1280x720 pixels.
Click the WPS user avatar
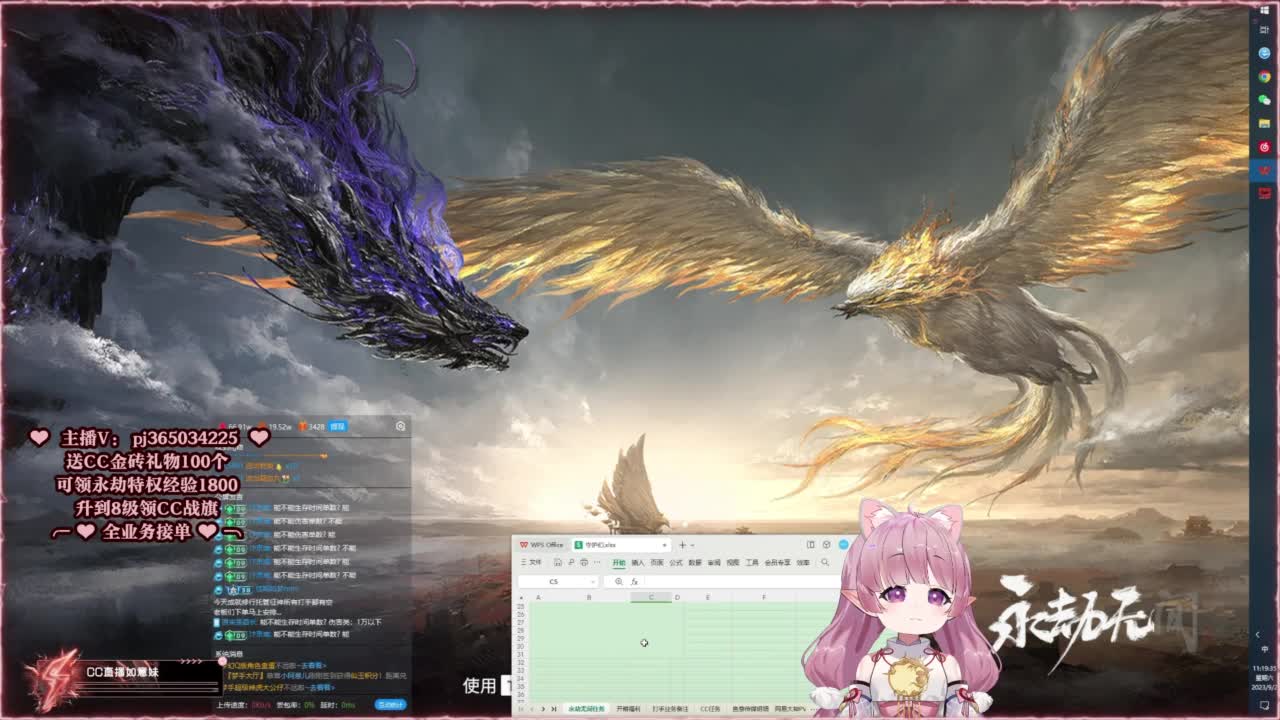(x=843, y=545)
